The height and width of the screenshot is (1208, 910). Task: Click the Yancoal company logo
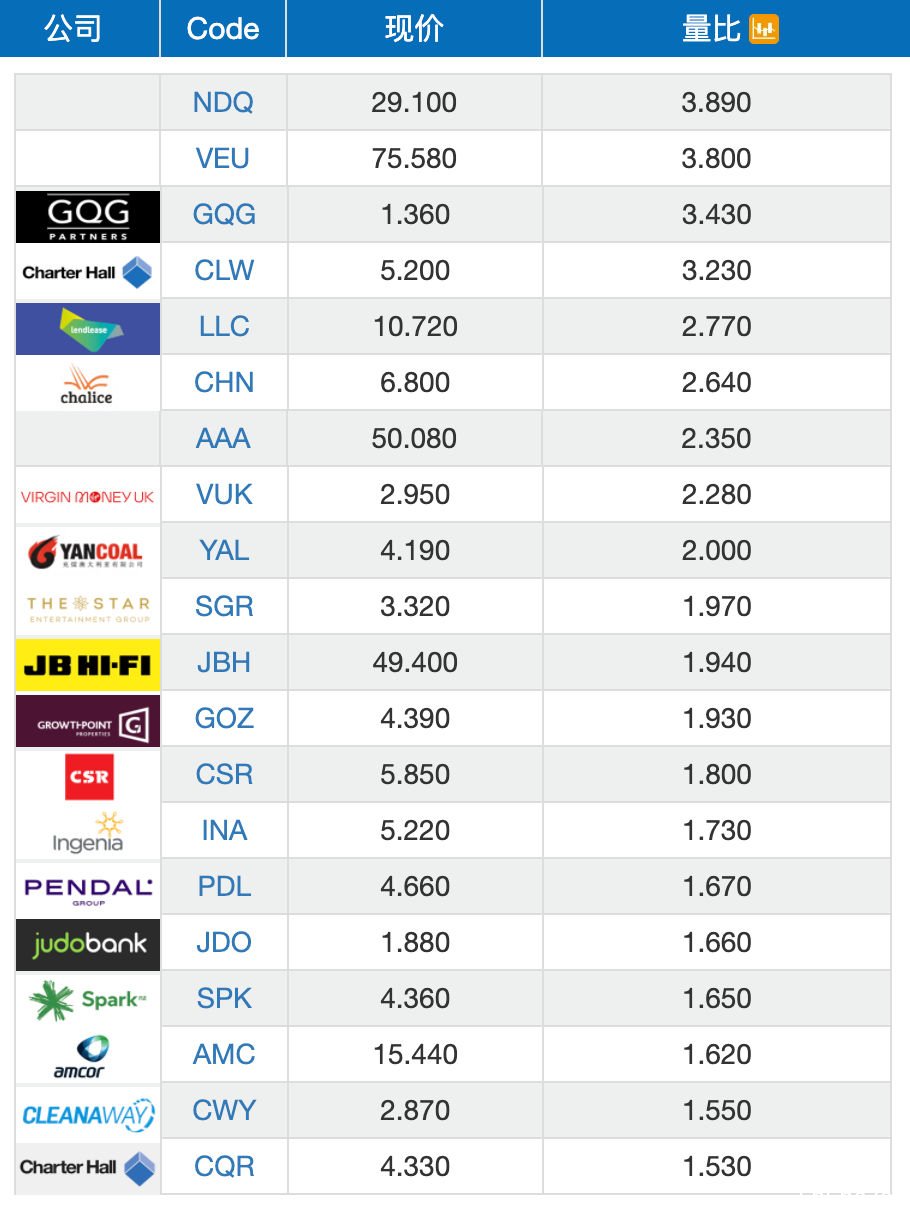(88, 552)
